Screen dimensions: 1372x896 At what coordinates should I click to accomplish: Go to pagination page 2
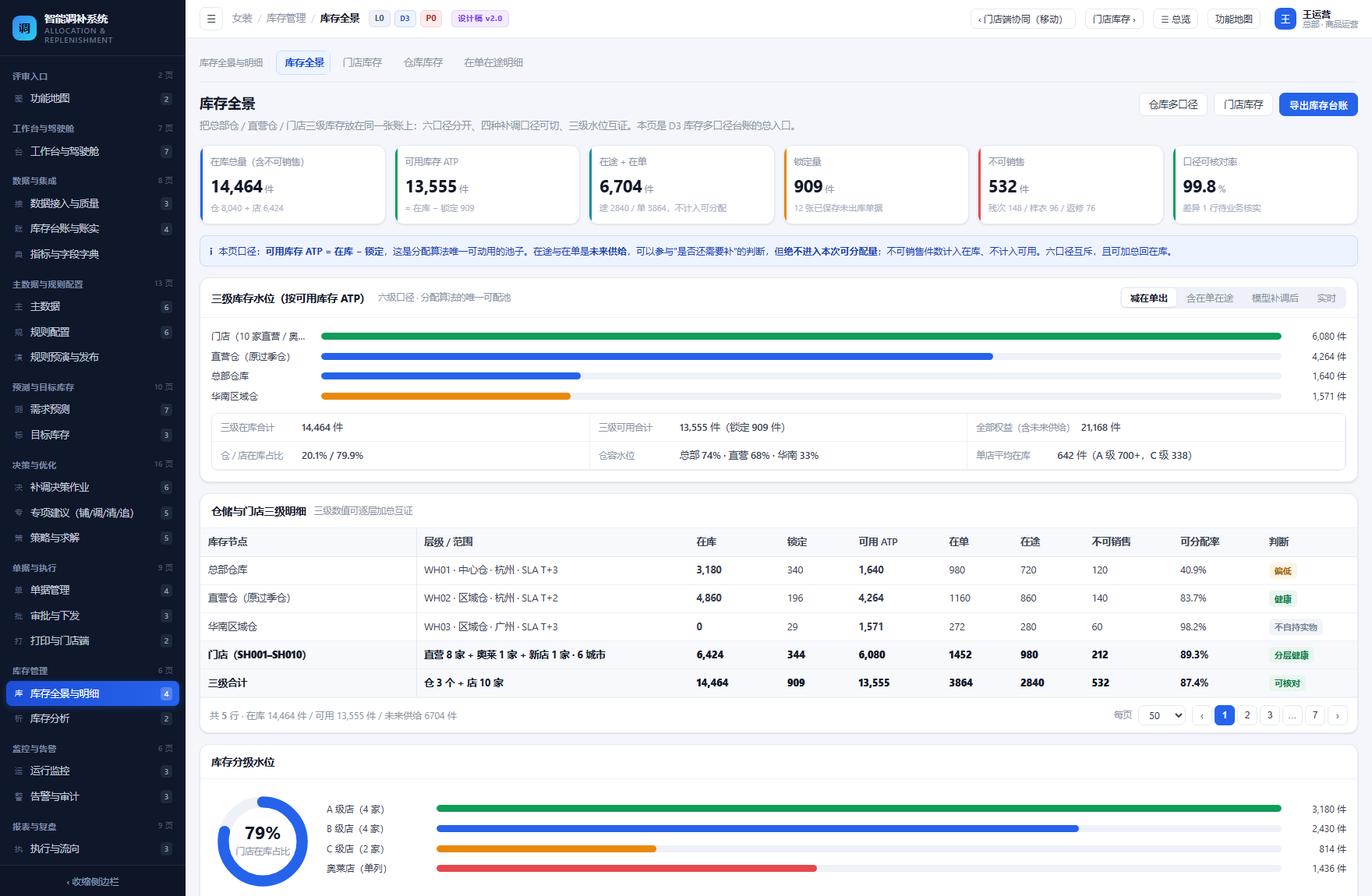click(1247, 715)
